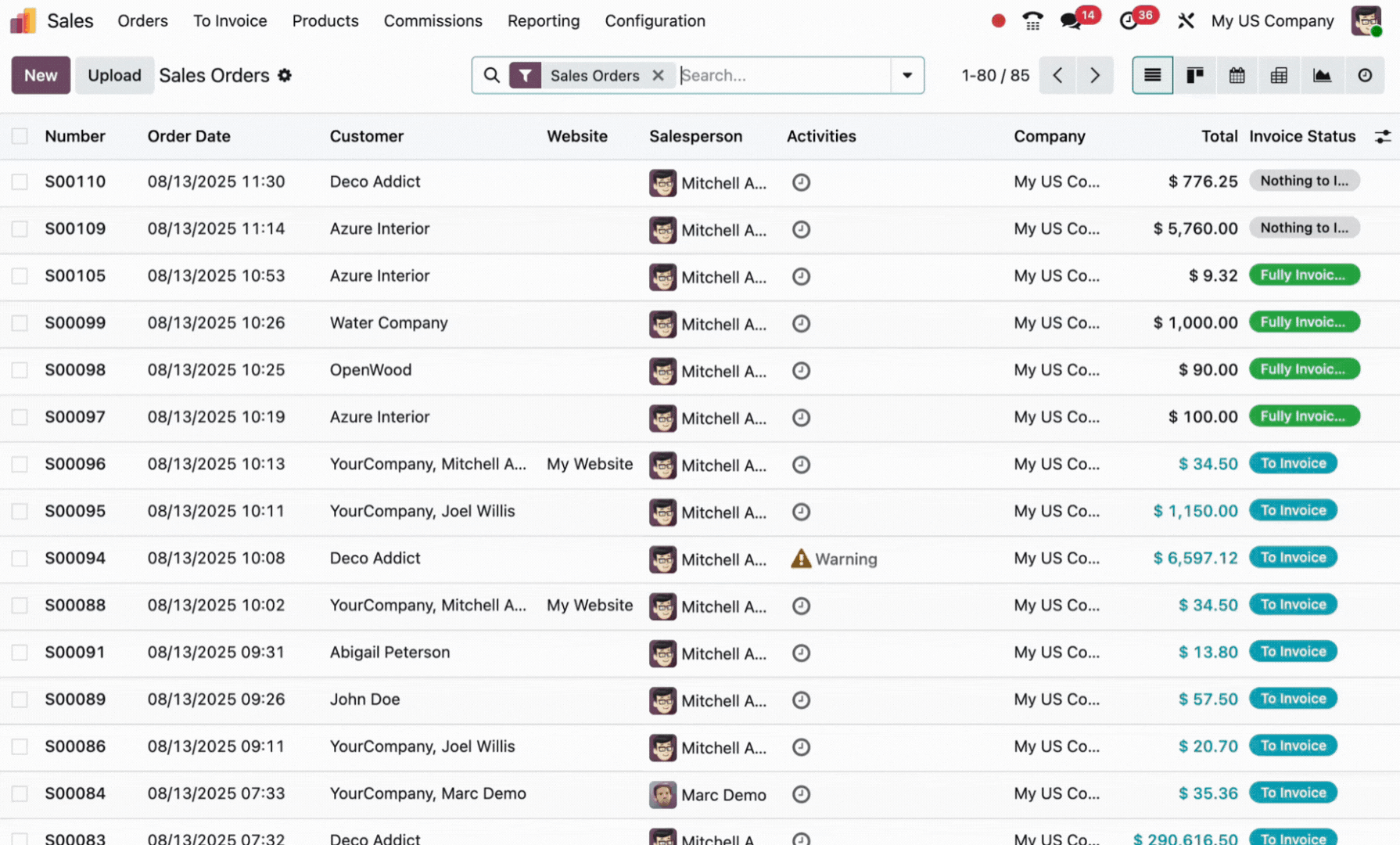Click activity clock for order S00110
Viewport: 1400px width, 845px height.
pyautogui.click(x=801, y=182)
